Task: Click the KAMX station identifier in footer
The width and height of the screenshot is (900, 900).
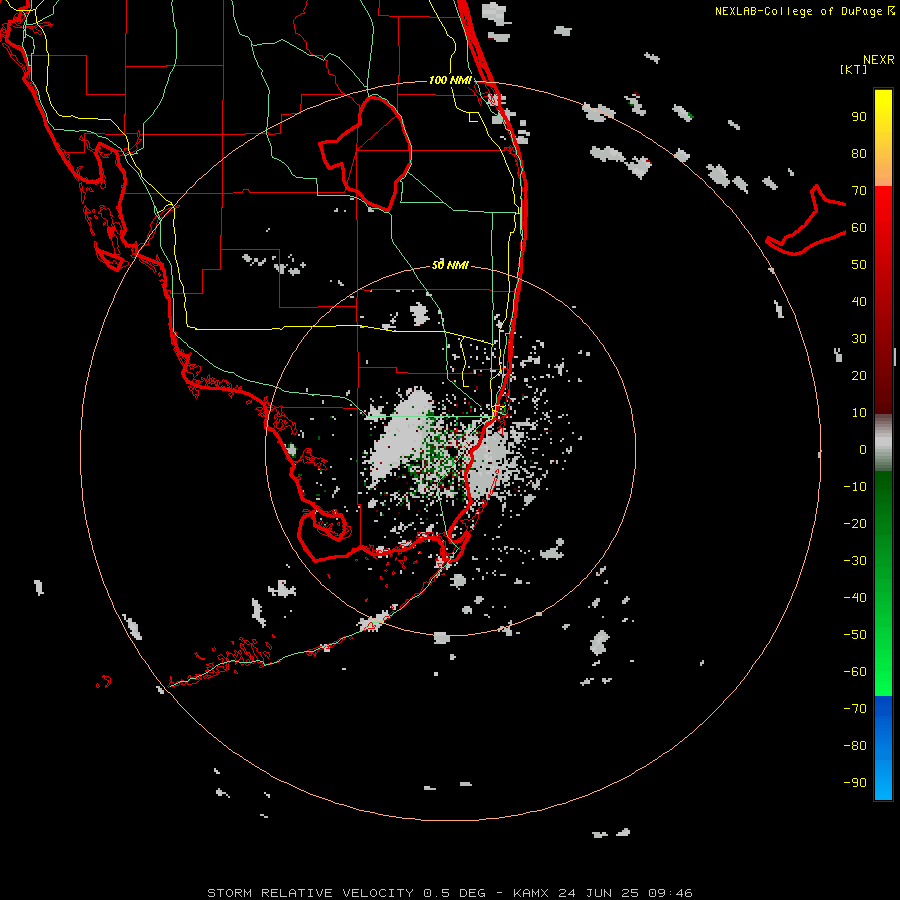Action: coord(531,893)
